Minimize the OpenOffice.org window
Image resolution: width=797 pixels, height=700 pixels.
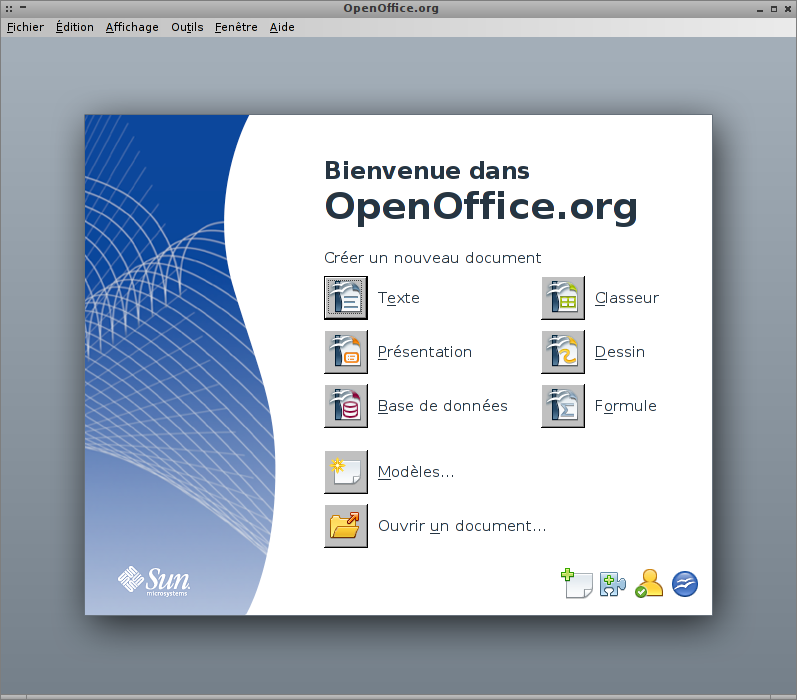pyautogui.click(x=760, y=9)
